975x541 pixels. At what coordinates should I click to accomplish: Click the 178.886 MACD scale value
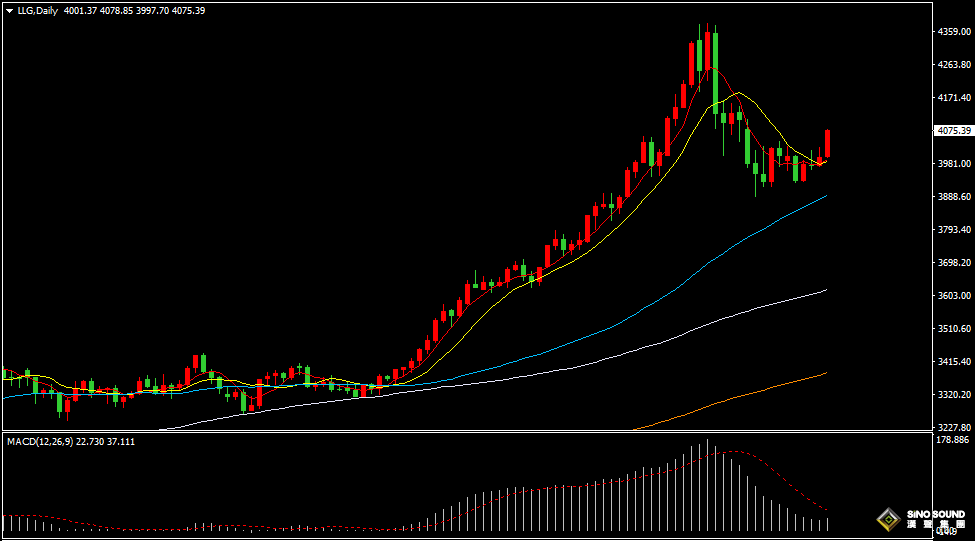(954, 440)
